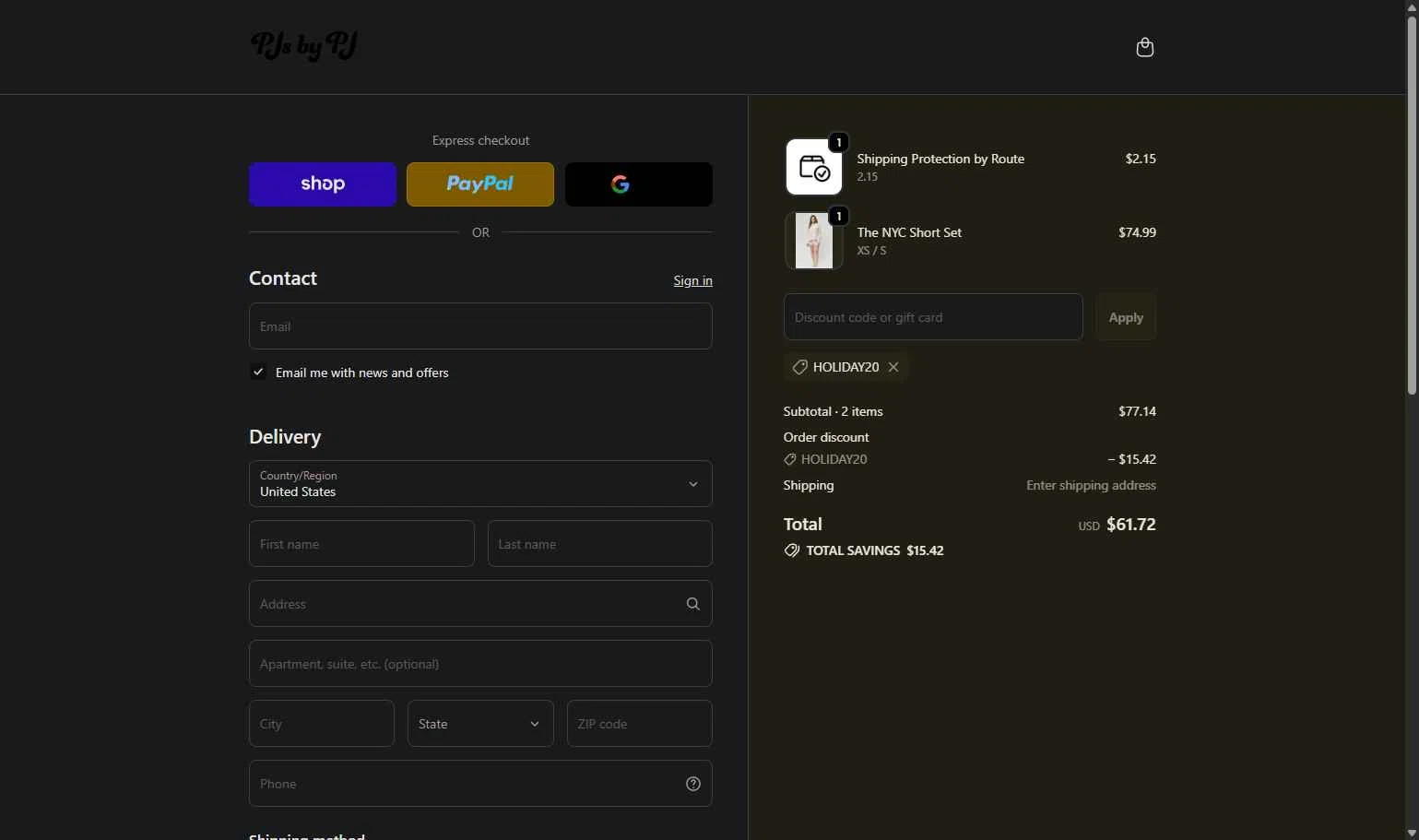Focus the Apartment, suite, etc. field
Screen dimensions: 1419x840
(x=480, y=664)
